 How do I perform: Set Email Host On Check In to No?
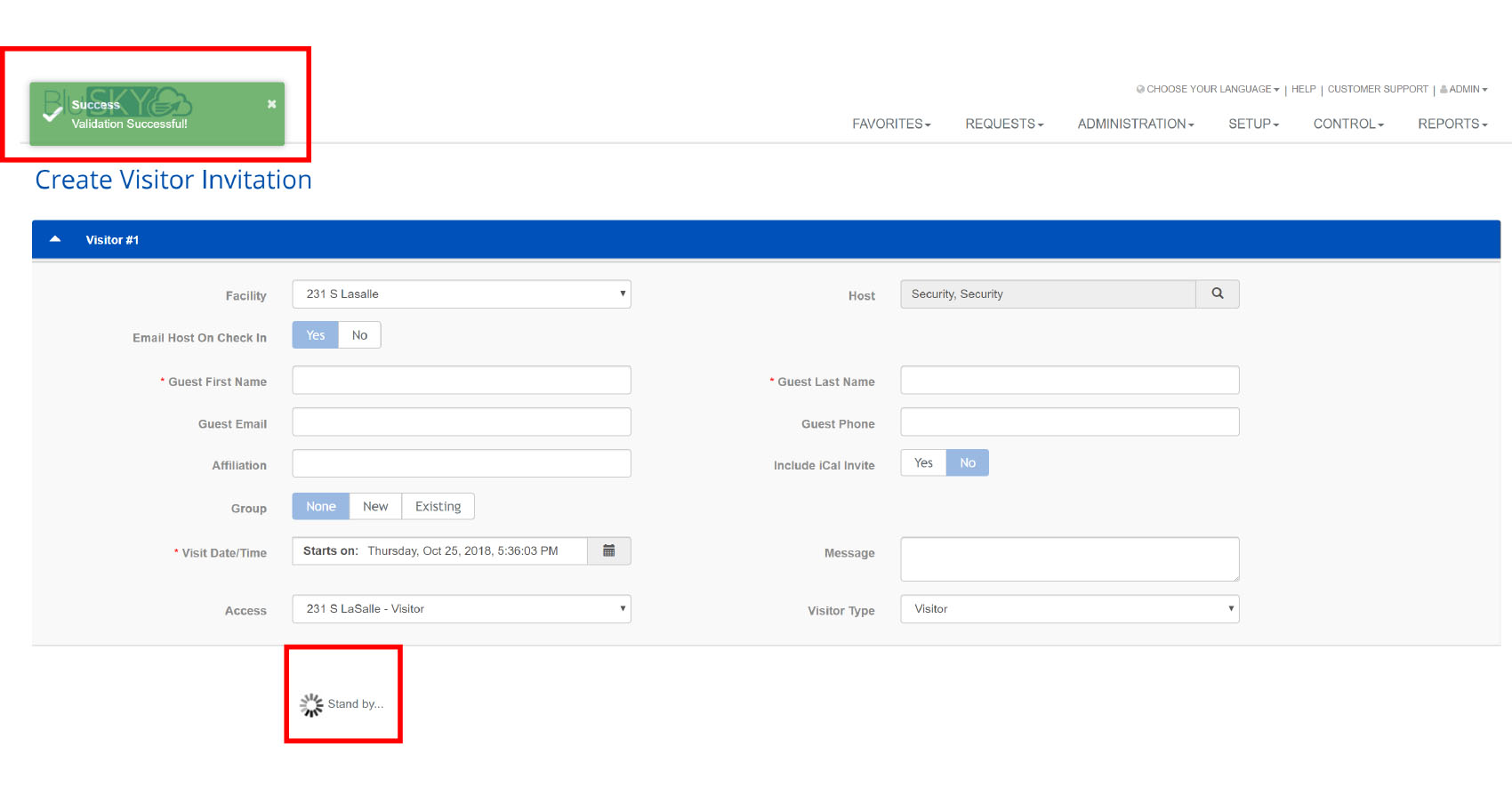coord(359,335)
